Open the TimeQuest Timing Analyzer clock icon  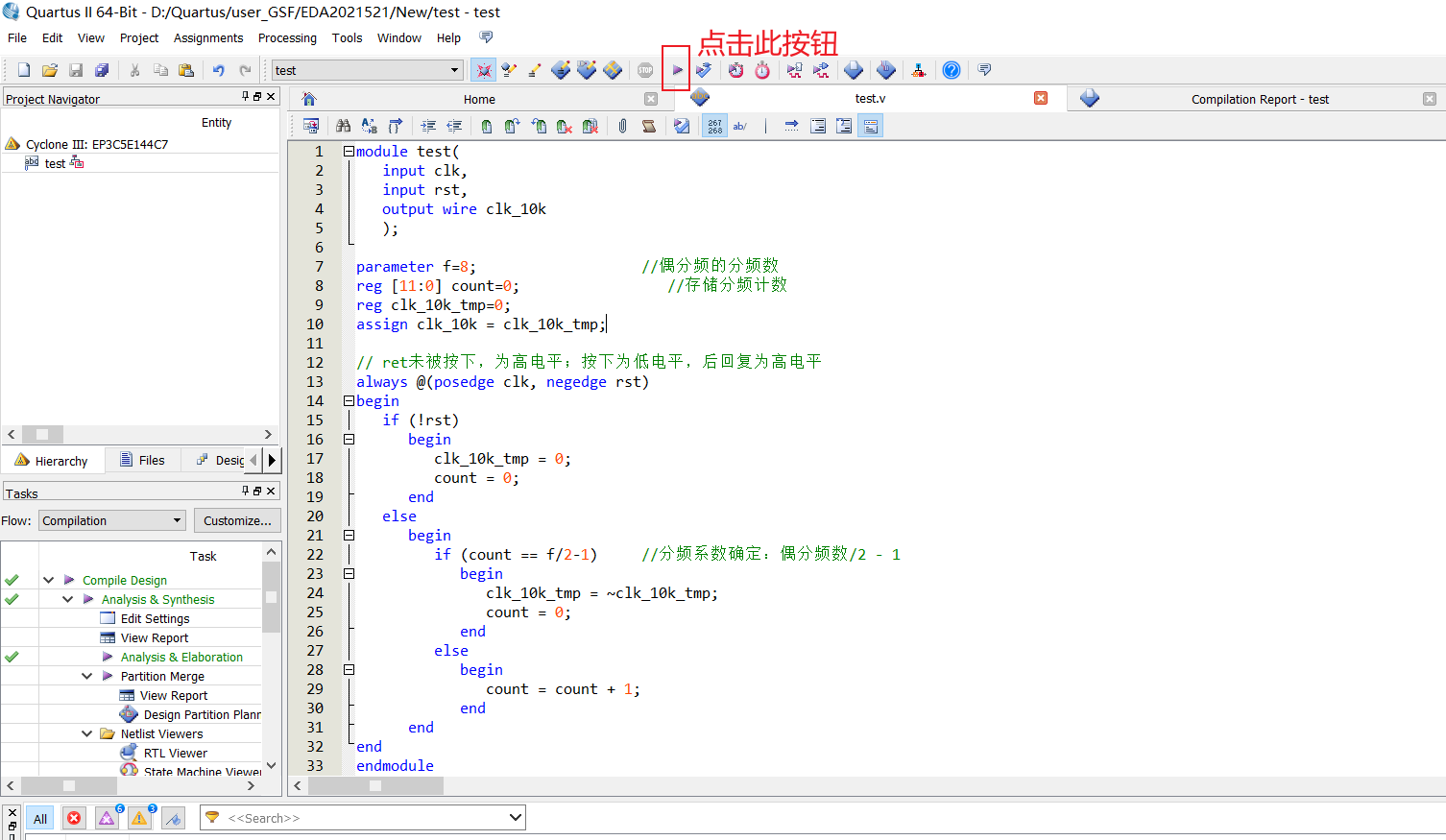pyautogui.click(x=762, y=70)
